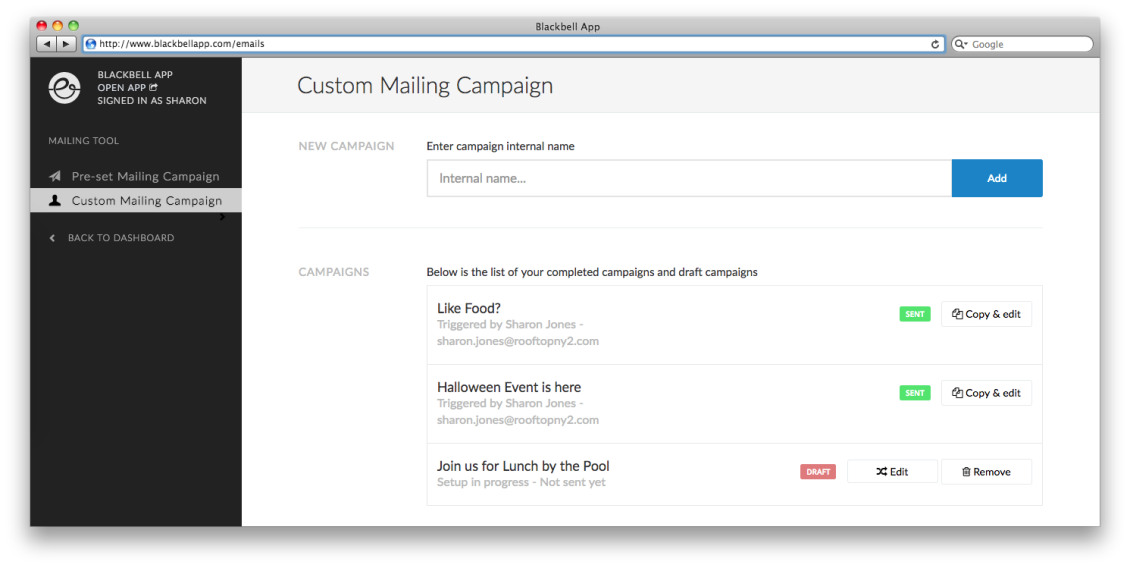Click the browser back arrow button
The height and width of the screenshot is (568, 1130).
coord(47,44)
